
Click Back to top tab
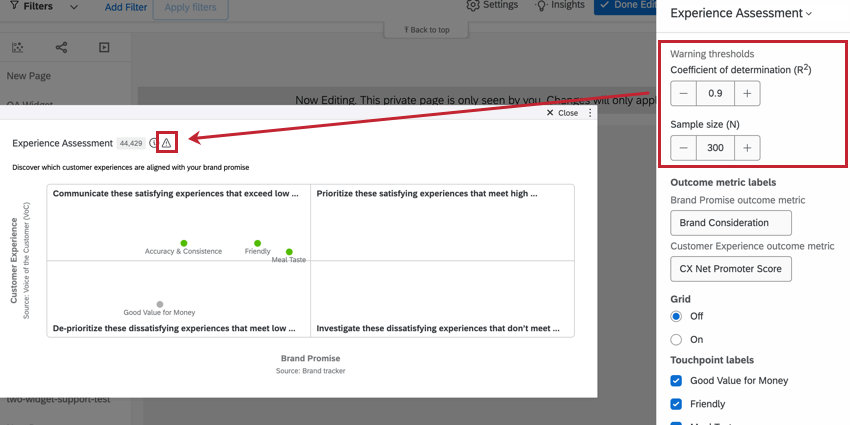426,30
